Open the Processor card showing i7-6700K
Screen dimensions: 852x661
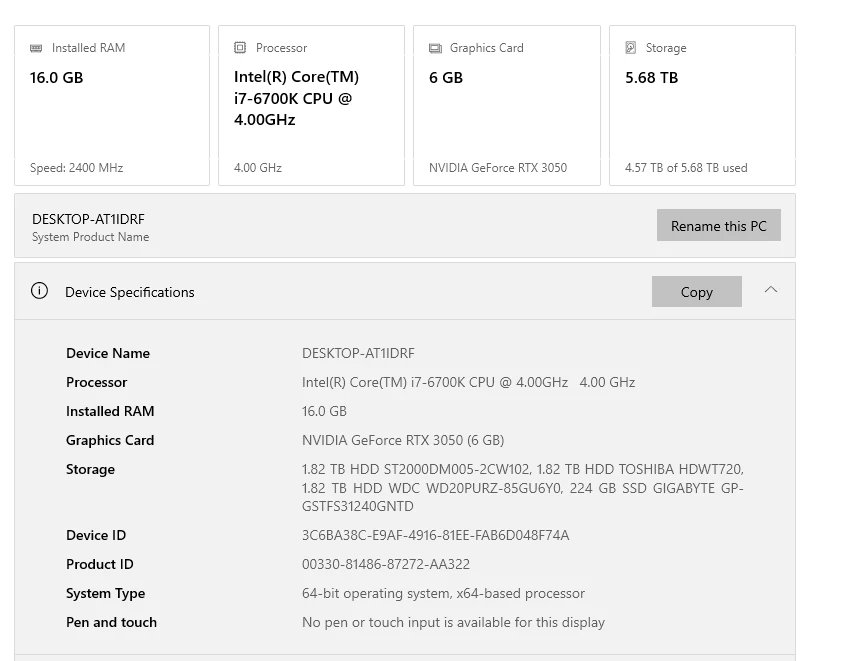(x=311, y=105)
